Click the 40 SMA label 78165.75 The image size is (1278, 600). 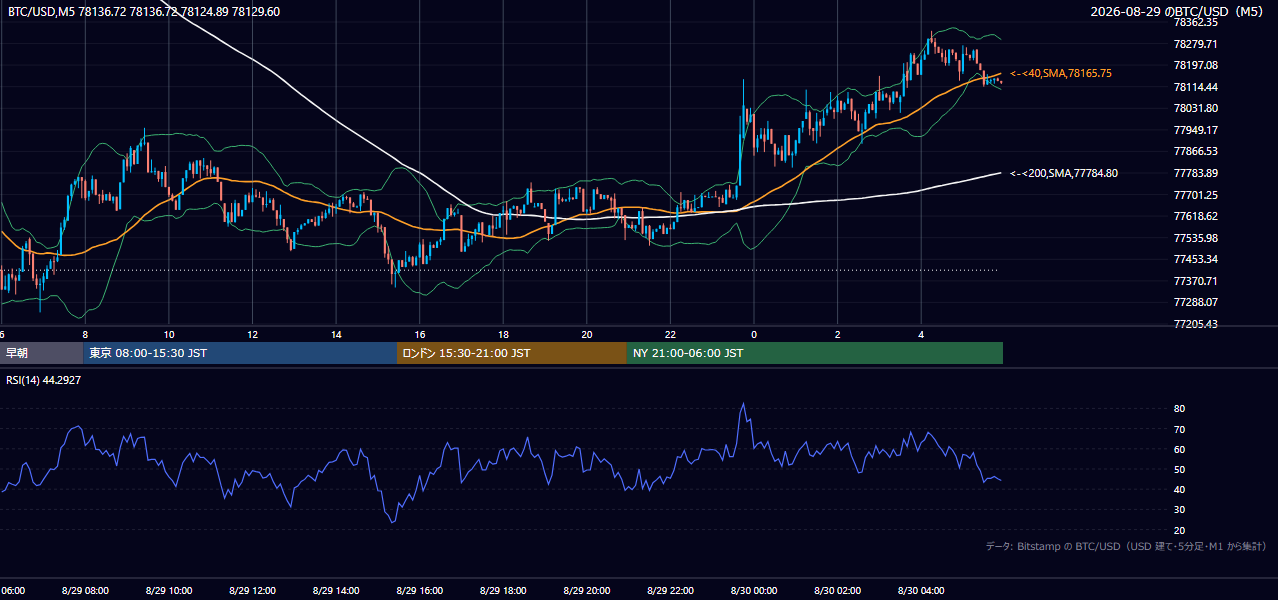point(1061,74)
